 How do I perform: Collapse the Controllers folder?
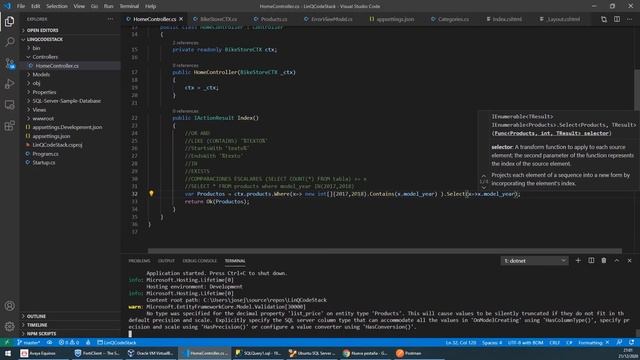[45, 57]
